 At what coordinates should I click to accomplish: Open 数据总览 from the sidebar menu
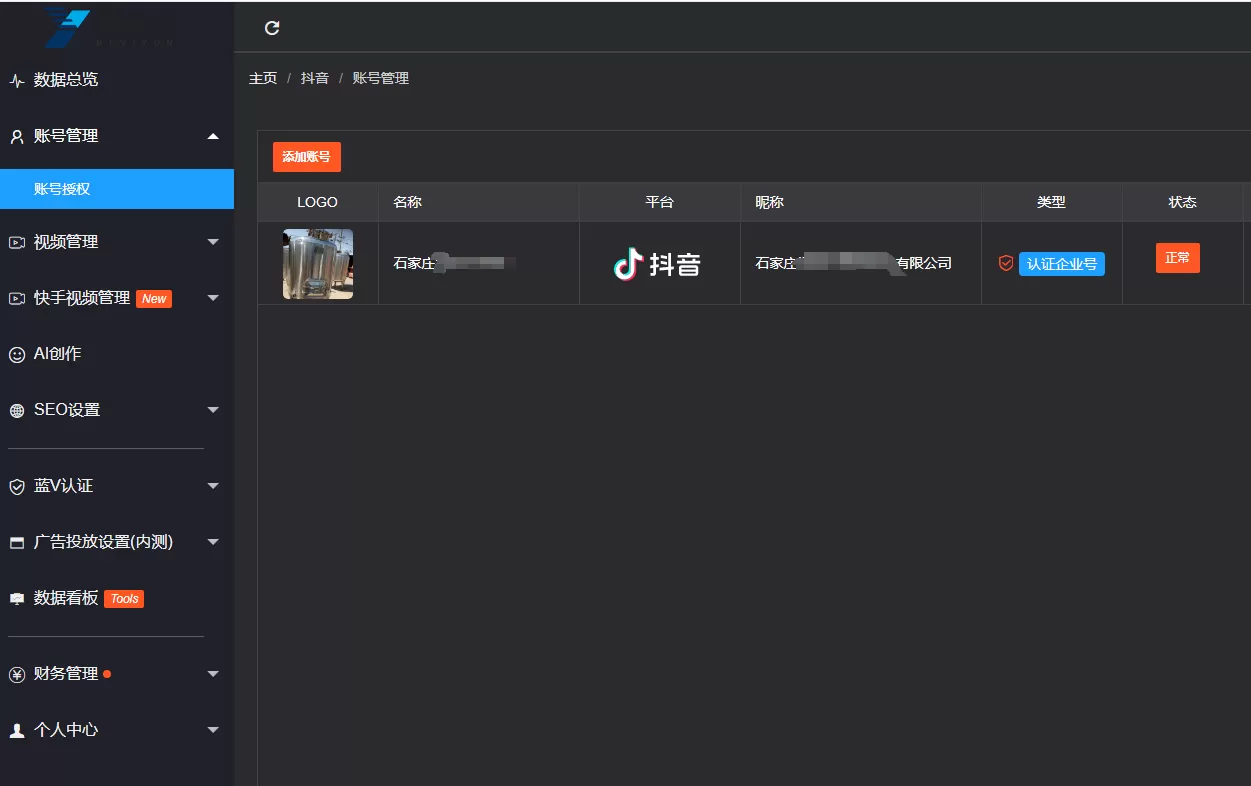tap(64, 80)
